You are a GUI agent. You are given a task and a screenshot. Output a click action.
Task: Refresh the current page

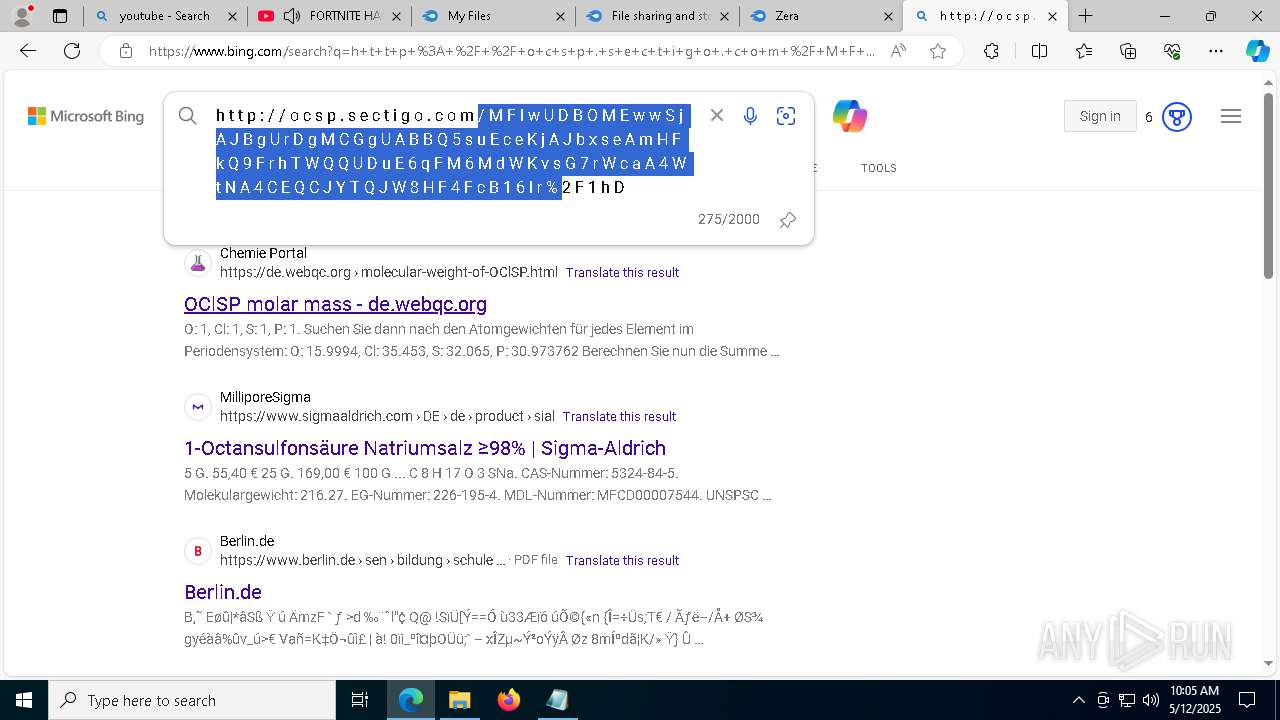pos(72,51)
